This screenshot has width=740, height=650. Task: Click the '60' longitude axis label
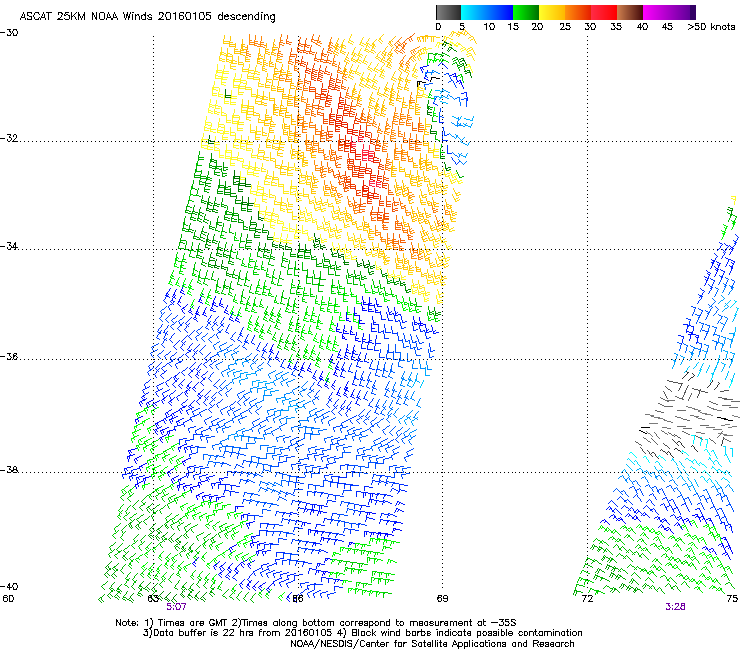8,599
